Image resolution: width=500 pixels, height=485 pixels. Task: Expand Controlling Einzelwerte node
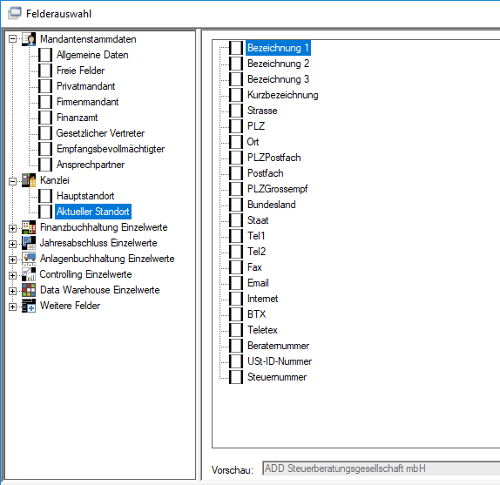(x=13, y=275)
